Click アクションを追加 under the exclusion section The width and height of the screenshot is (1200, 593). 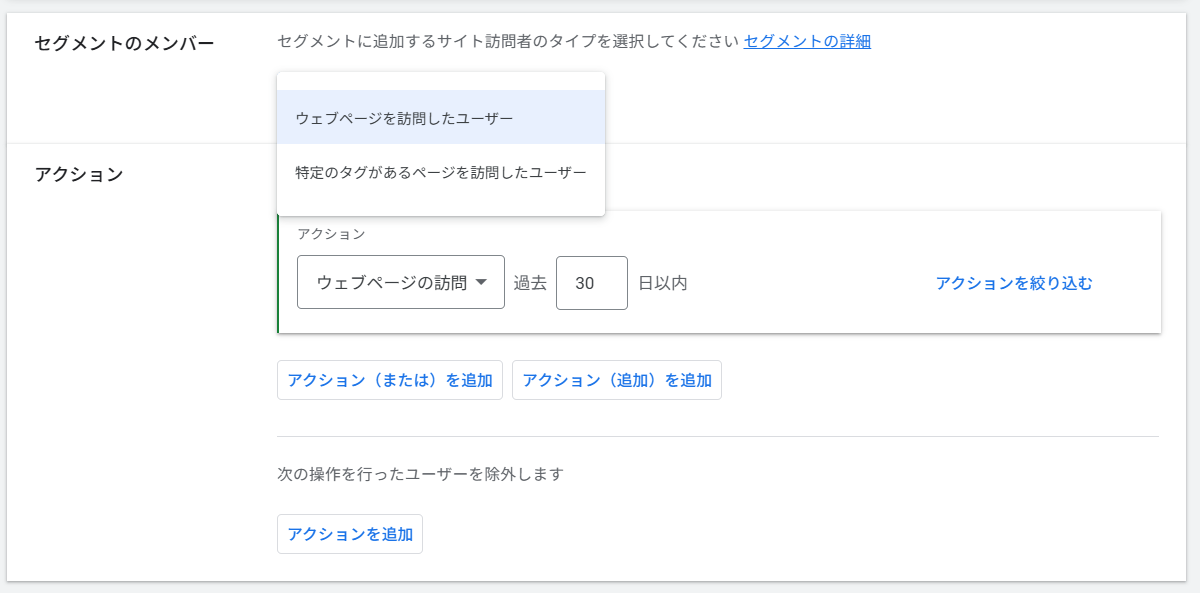coord(349,534)
